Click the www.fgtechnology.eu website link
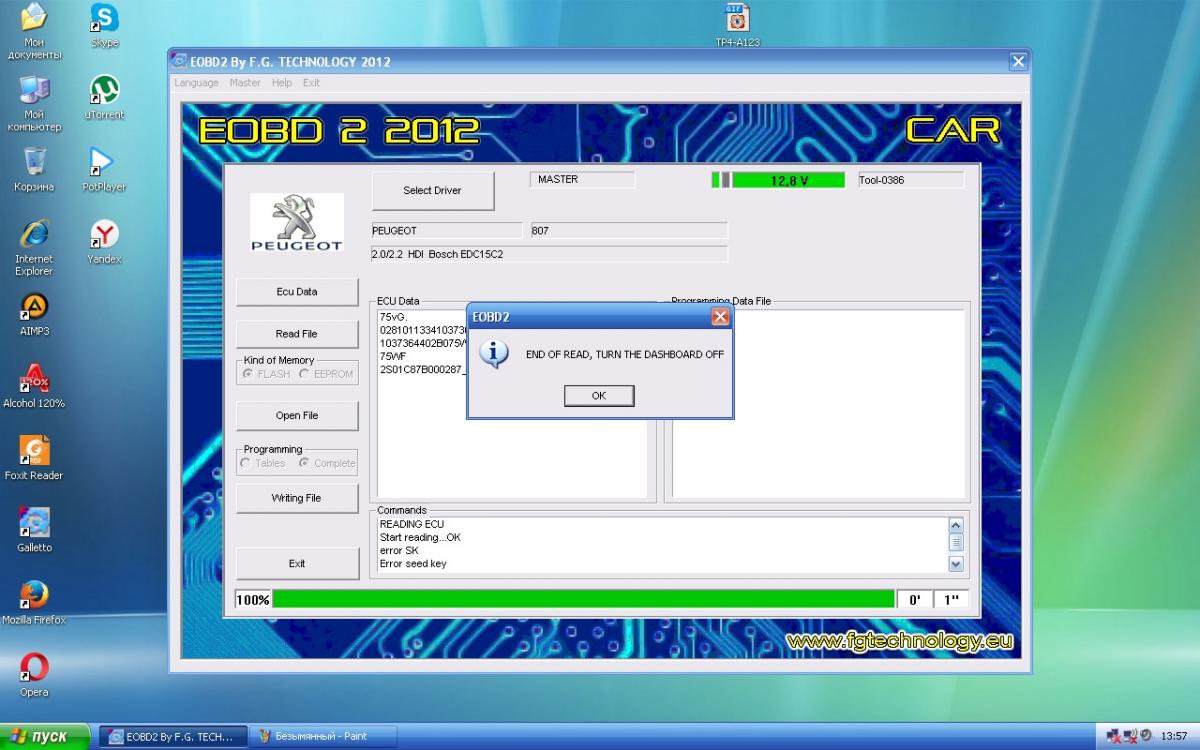Image resolution: width=1200 pixels, height=750 pixels. [x=900, y=641]
